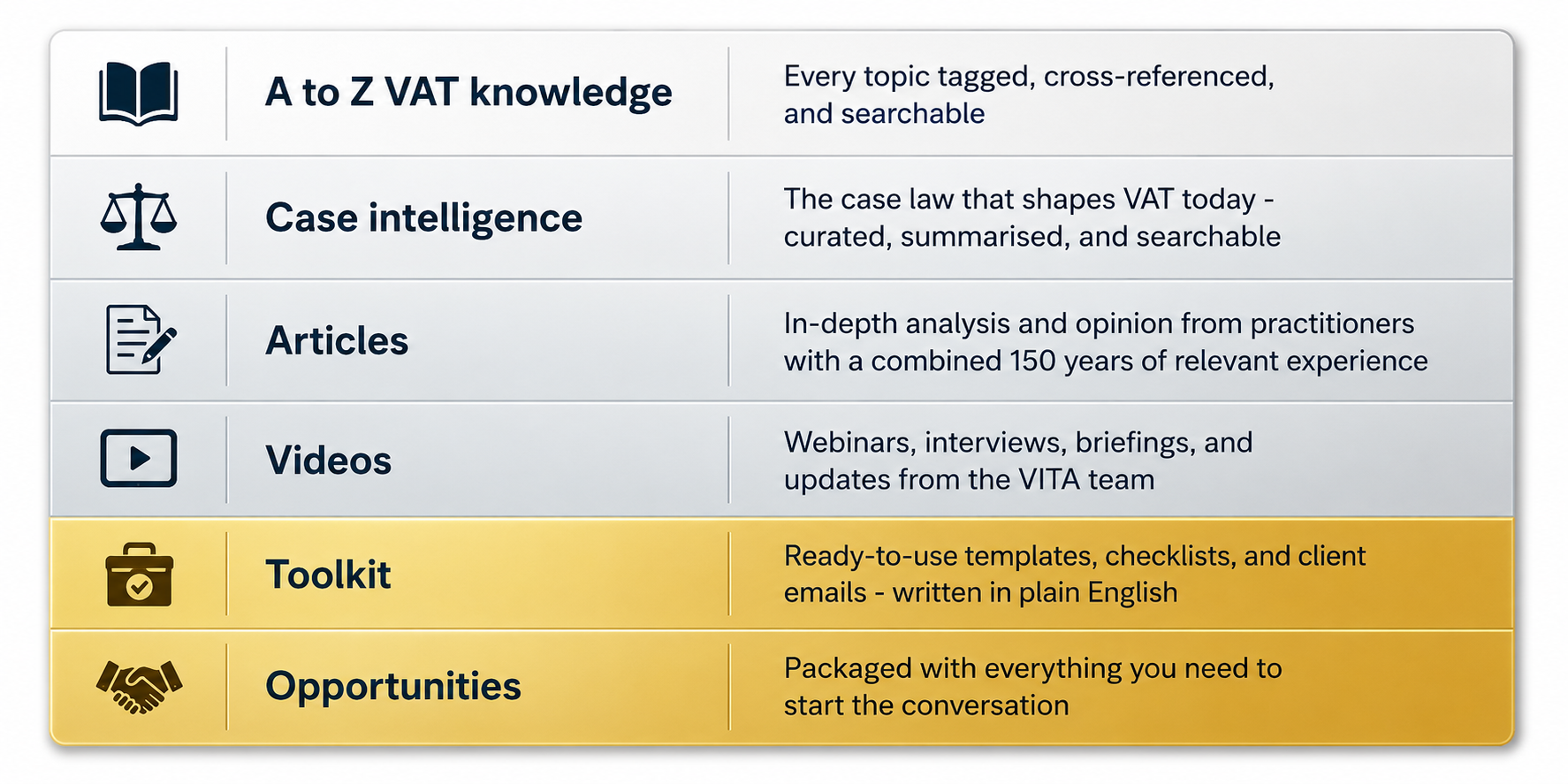
Task: Click the play triangle inside the video icon
Action: tap(140, 458)
